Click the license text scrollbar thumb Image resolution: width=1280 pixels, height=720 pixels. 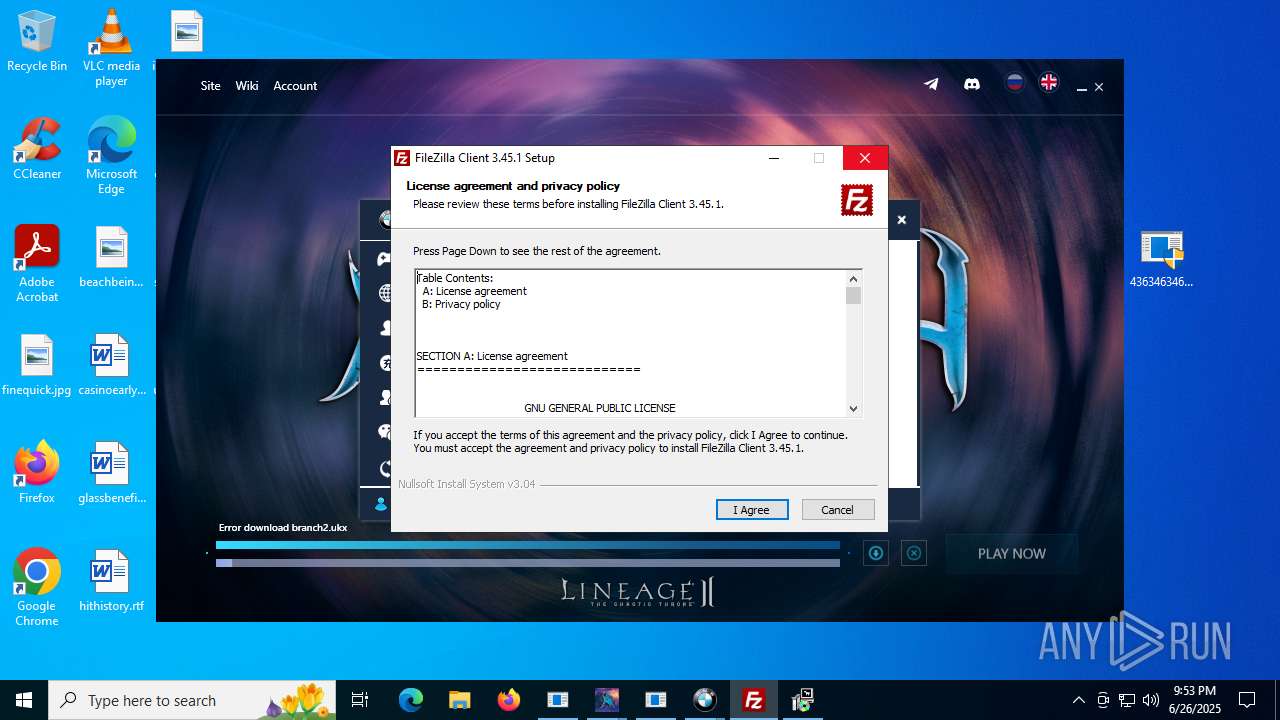pyautogui.click(x=853, y=296)
